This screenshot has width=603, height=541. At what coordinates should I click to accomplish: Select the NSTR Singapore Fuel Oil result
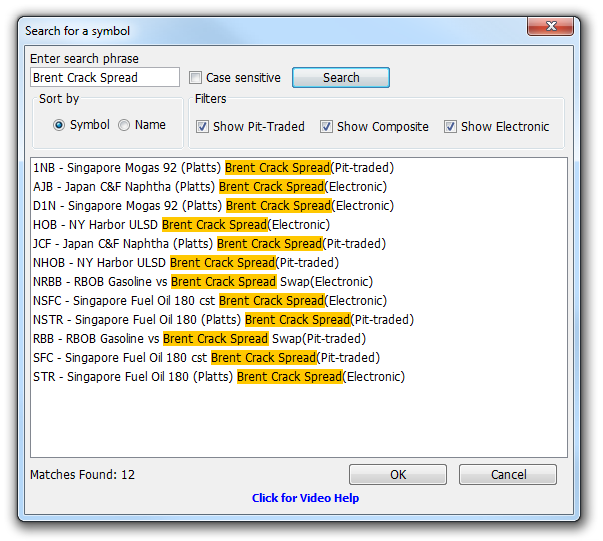click(x=223, y=320)
